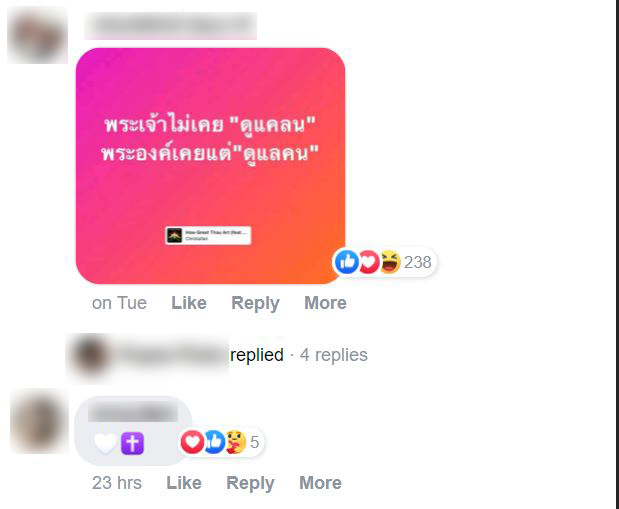Reply to the comment posted on Tue
Viewport: 619px width, 509px height.
point(255,303)
